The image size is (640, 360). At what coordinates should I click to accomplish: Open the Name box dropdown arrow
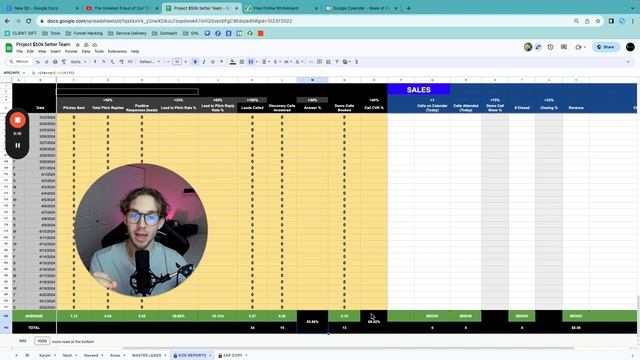[x=24, y=73]
